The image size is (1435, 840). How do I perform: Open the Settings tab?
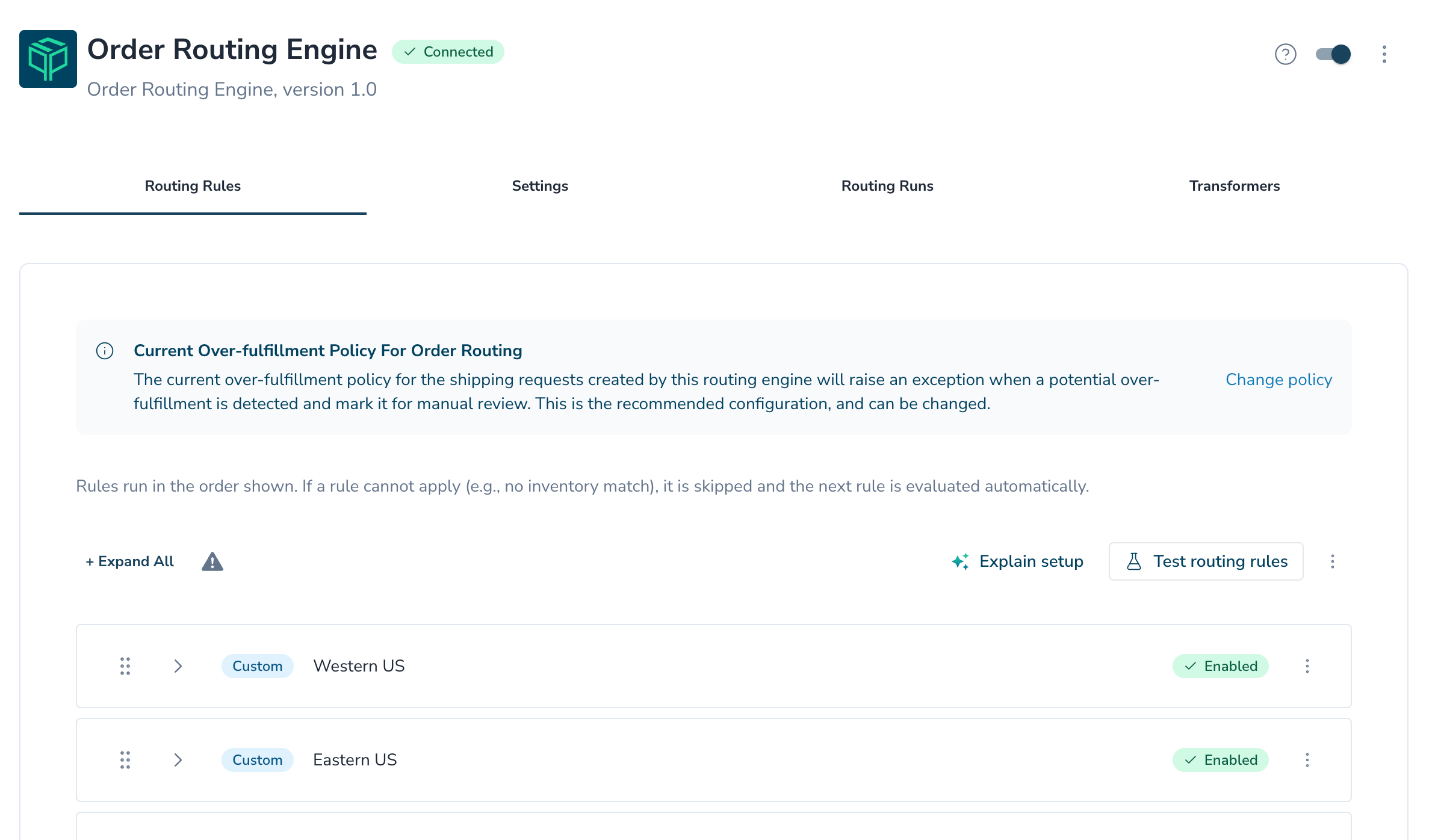coord(540,186)
